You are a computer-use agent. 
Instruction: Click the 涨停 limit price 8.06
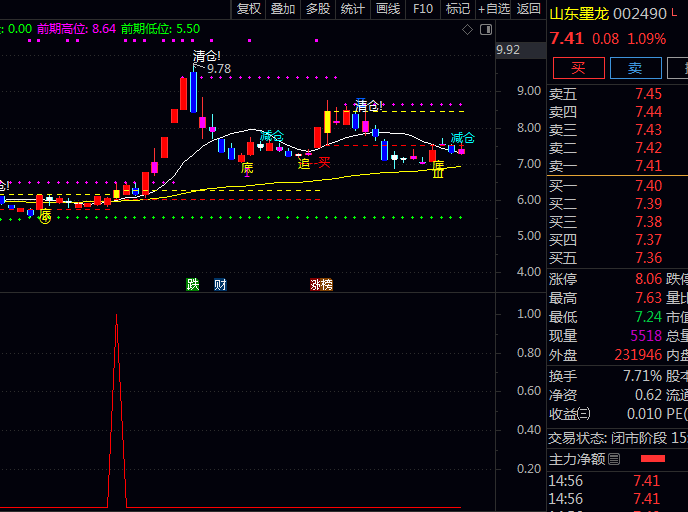point(648,279)
